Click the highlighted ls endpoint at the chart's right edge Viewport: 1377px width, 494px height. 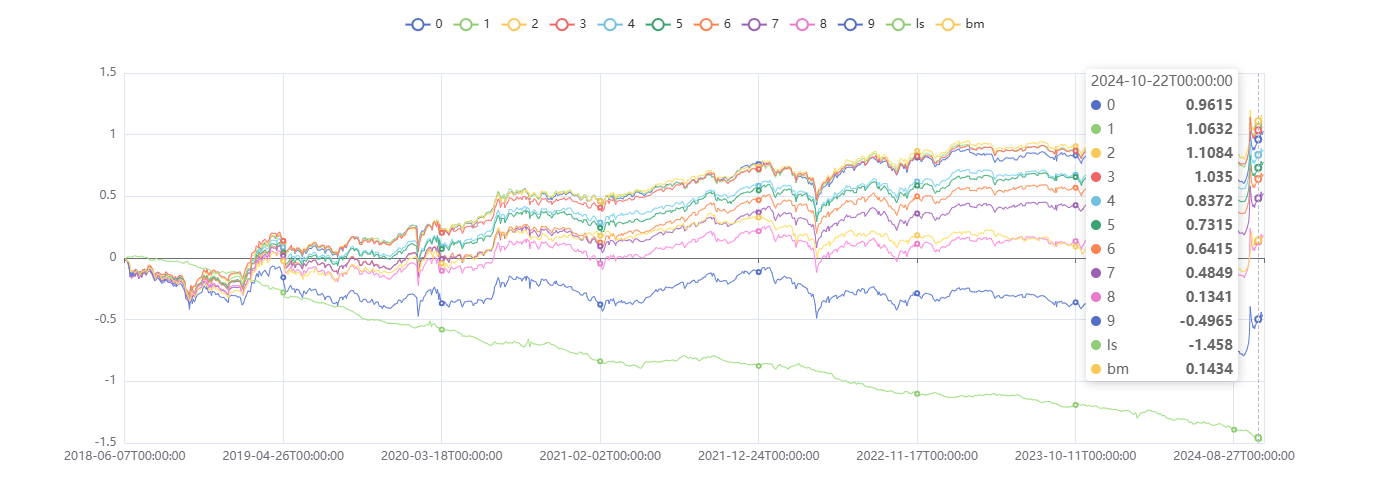tap(1258, 438)
